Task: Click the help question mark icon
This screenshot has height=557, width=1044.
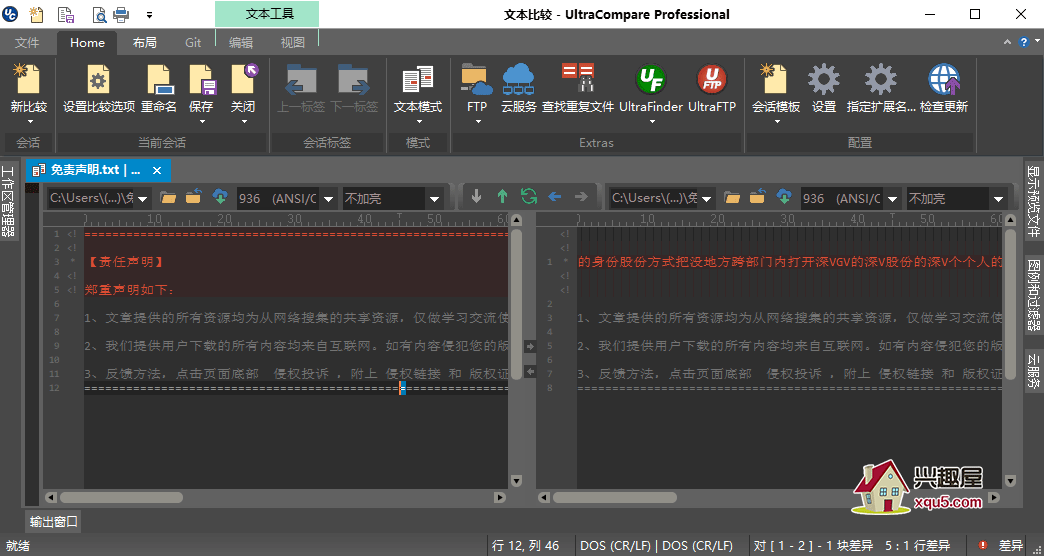Action: coord(1024,42)
